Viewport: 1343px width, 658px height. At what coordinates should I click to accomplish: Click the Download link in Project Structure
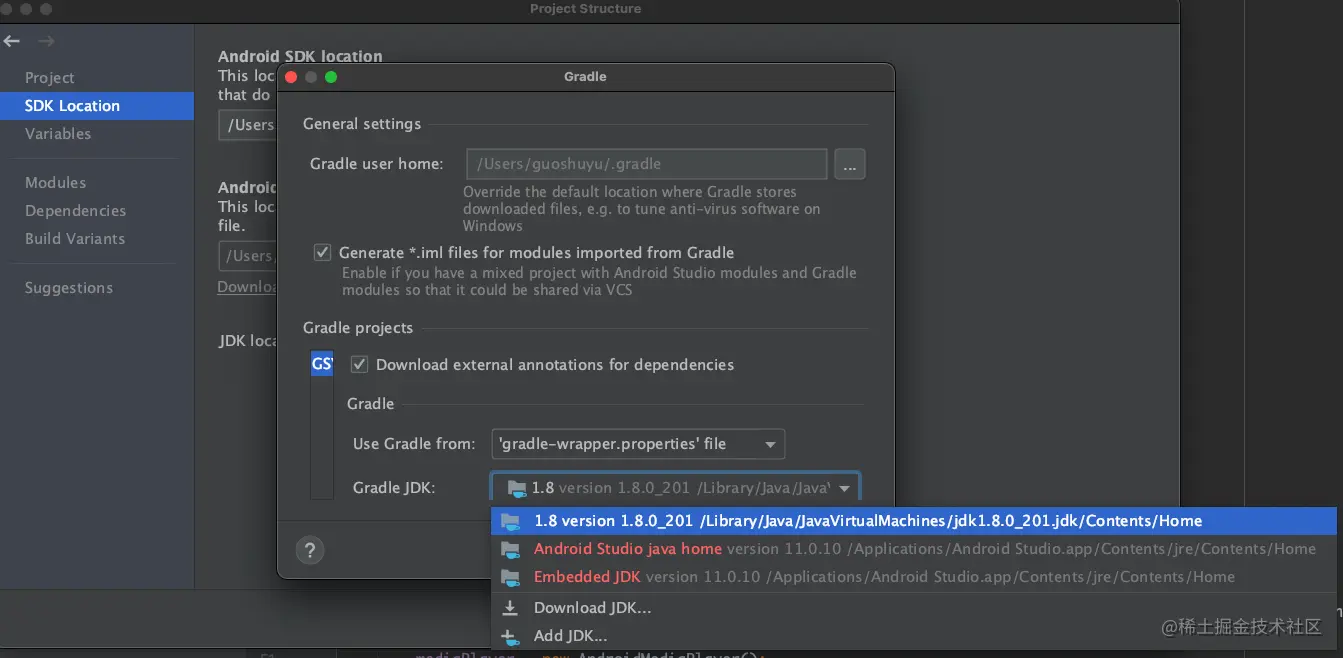[x=247, y=287]
